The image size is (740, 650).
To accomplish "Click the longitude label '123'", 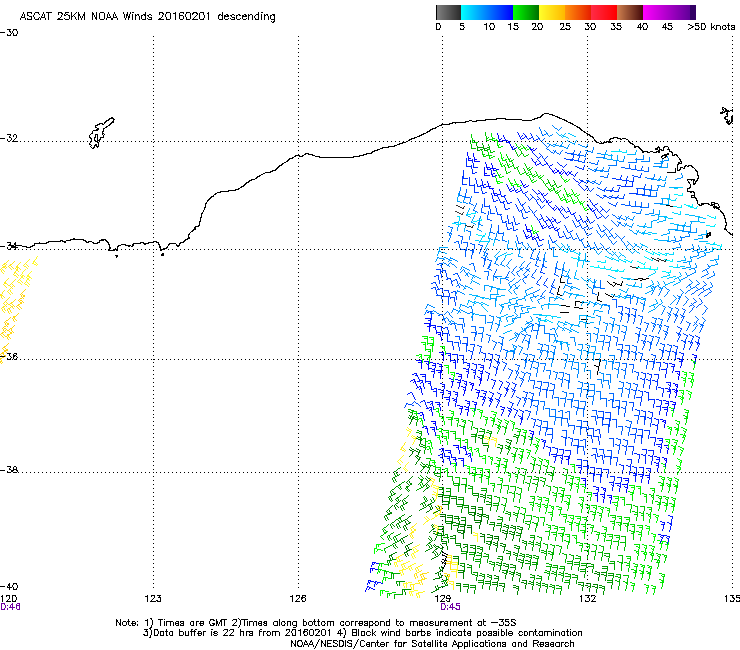I will (153, 599).
